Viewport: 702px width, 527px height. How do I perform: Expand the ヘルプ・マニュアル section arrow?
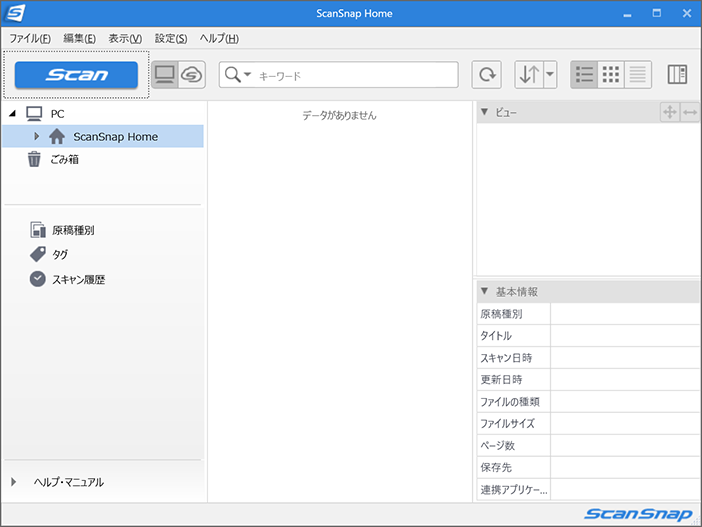(x=13, y=482)
